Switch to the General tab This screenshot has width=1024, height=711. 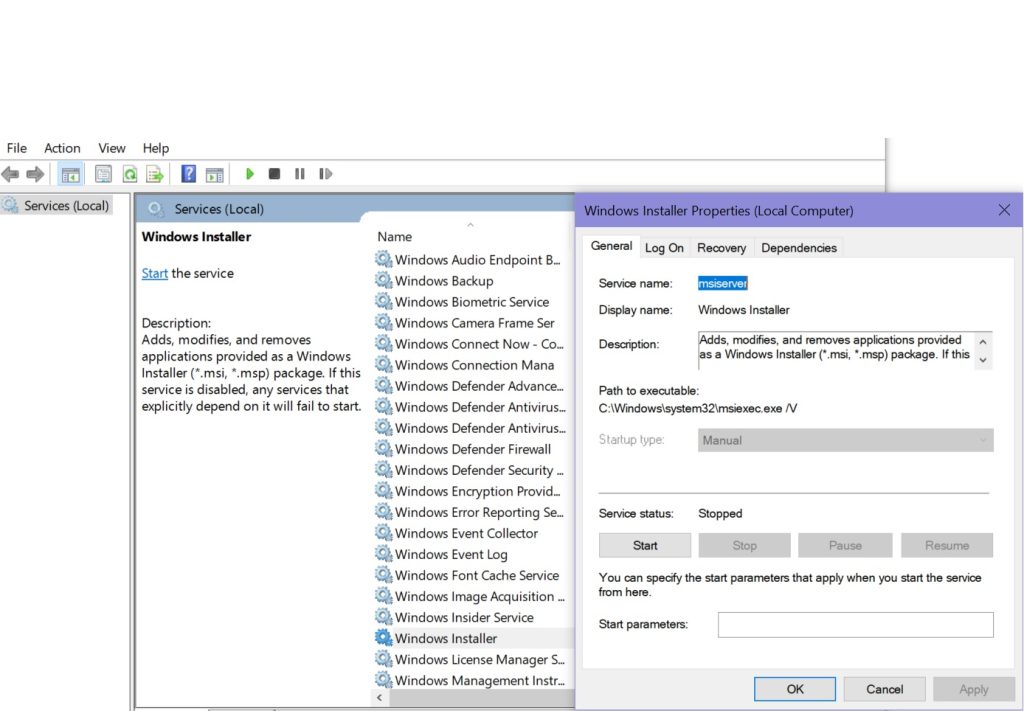pyautogui.click(x=611, y=246)
